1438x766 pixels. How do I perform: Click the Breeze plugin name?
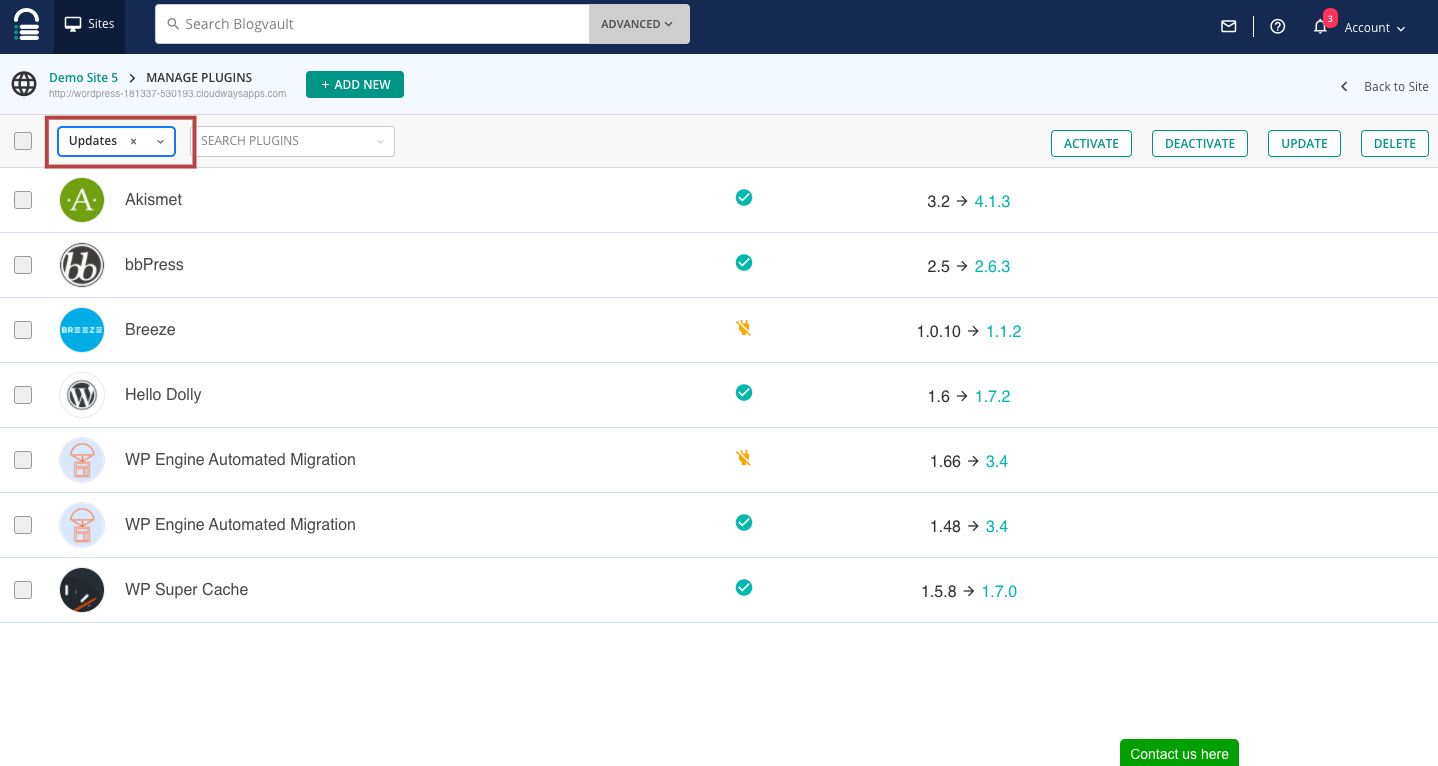pos(150,329)
